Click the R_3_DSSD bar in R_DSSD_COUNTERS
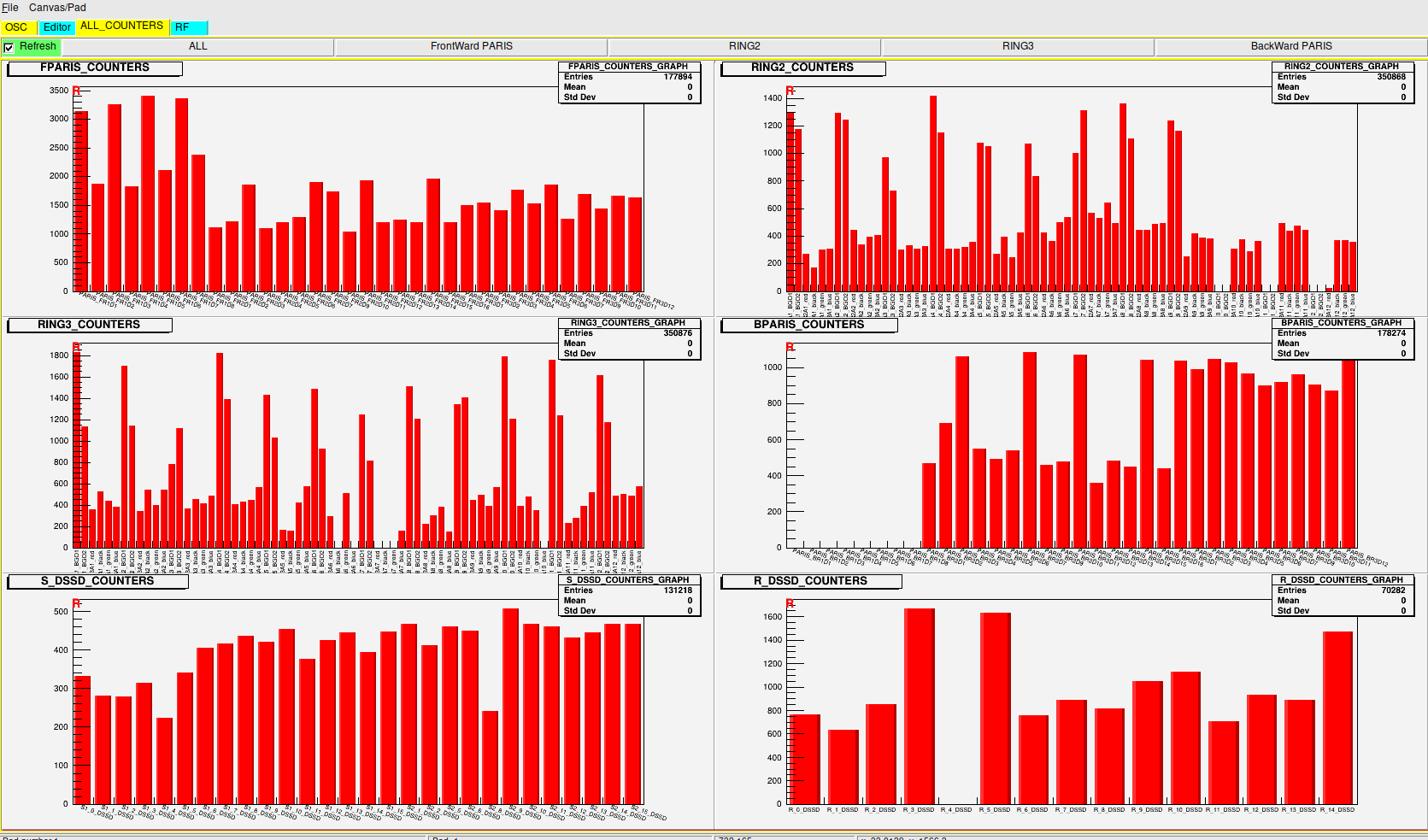 919,705
